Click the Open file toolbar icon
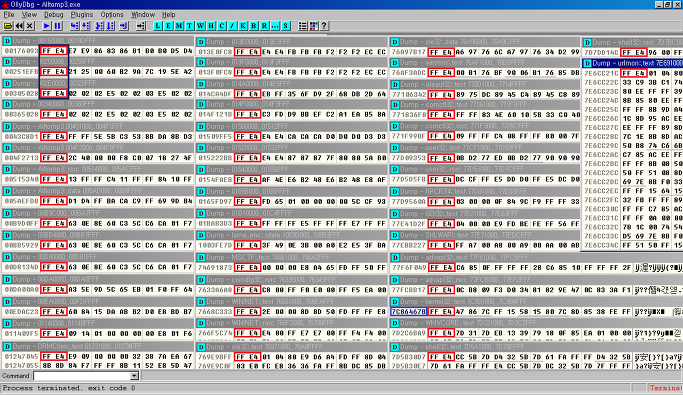The height and width of the screenshot is (395, 683). click(x=8, y=26)
